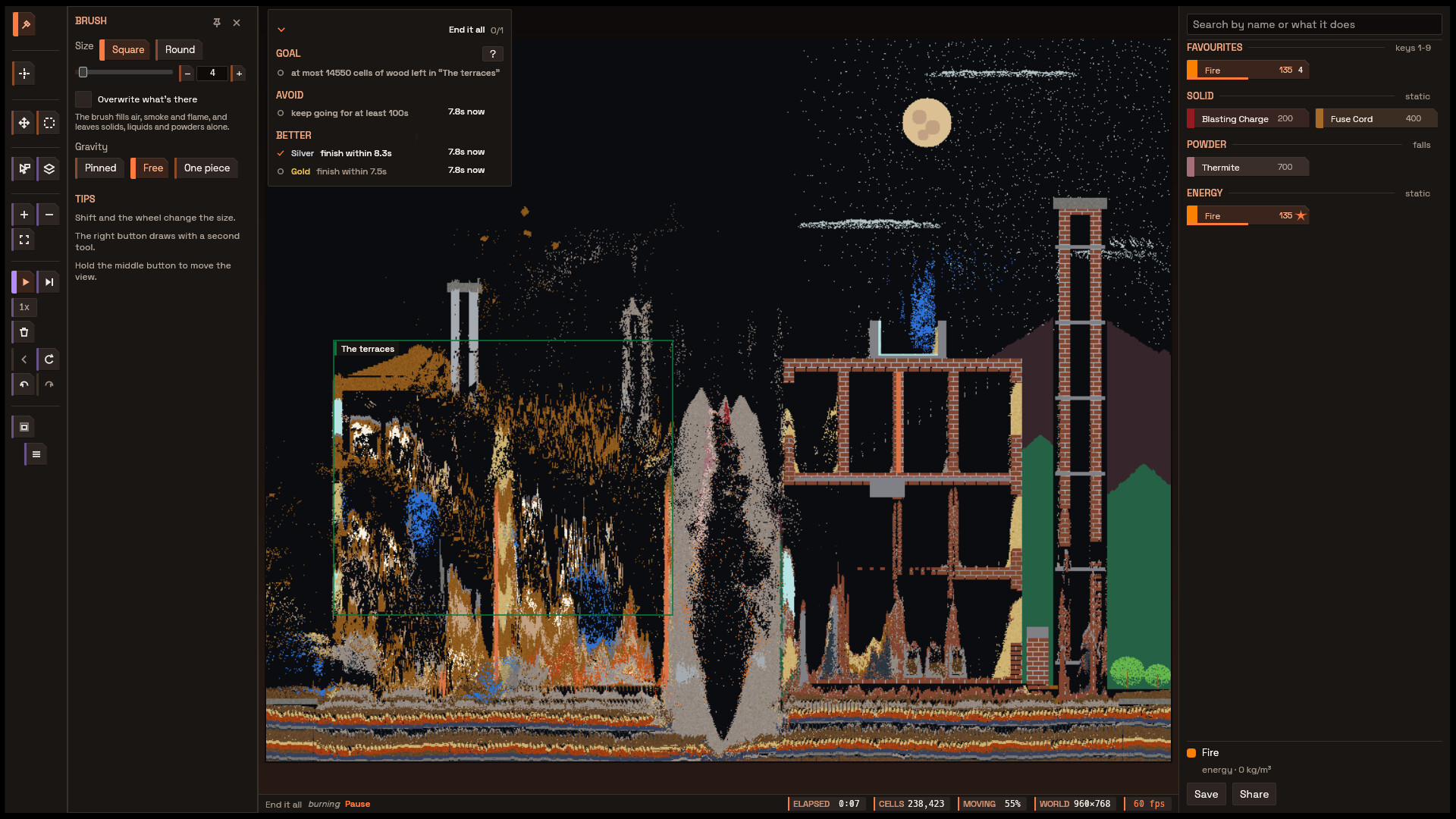Viewport: 1456px width, 819px height.
Task: Set gravity to One piece
Action: pyautogui.click(x=206, y=168)
